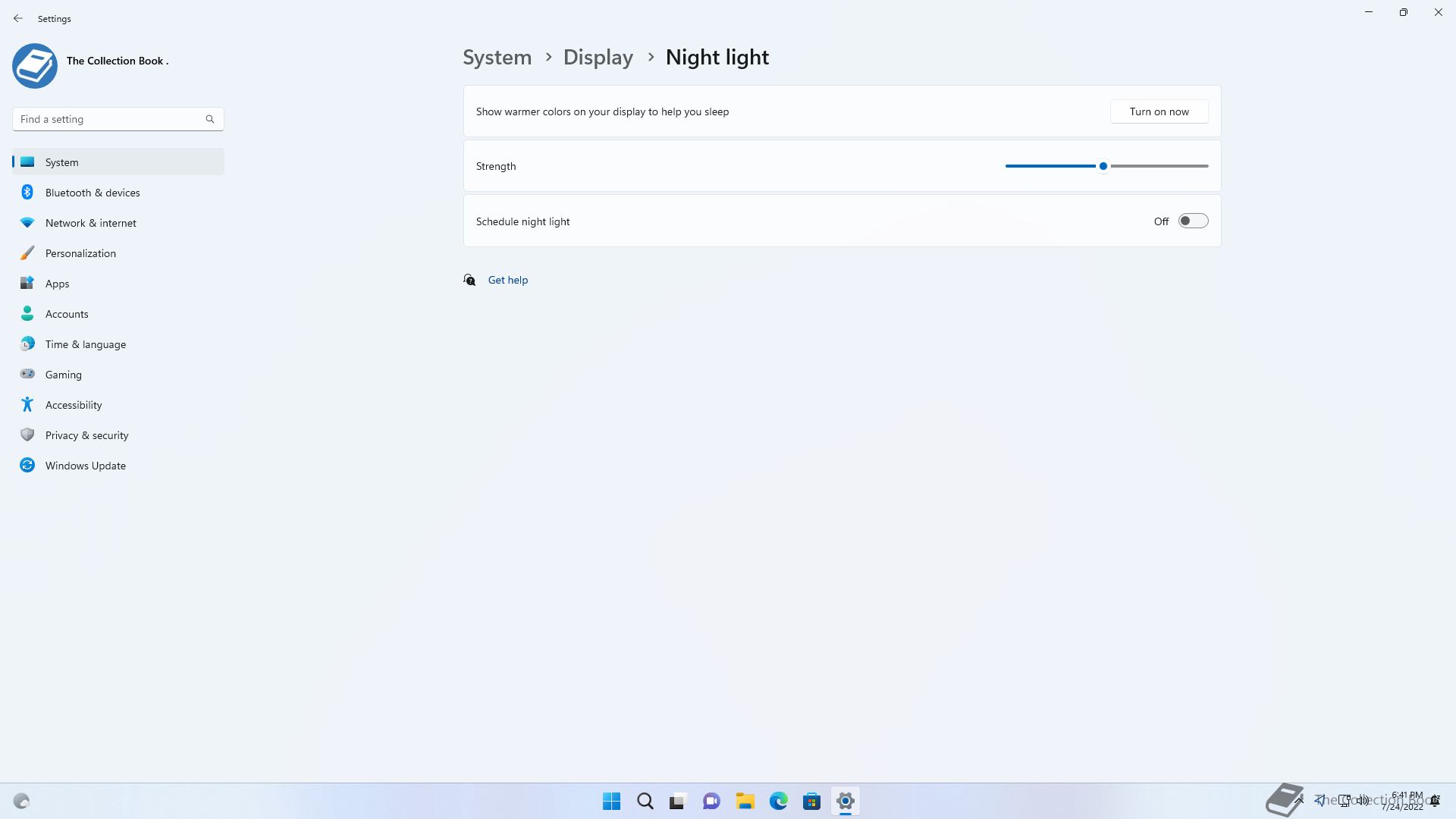Click the Gaming controller icon
Screen dimensions: 1456x819
click(x=27, y=374)
